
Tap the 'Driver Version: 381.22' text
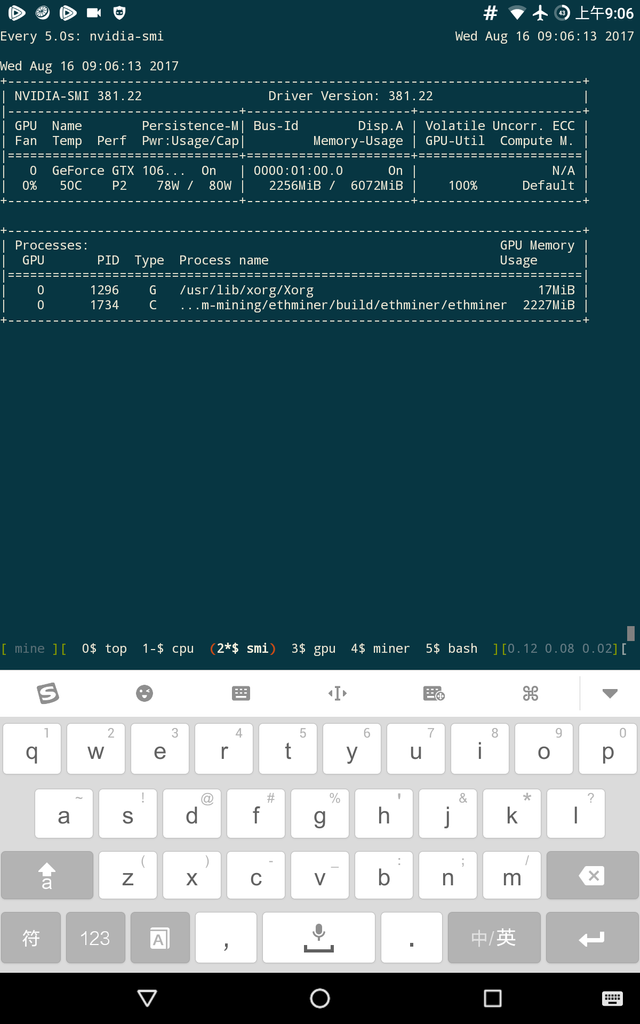[351, 96]
